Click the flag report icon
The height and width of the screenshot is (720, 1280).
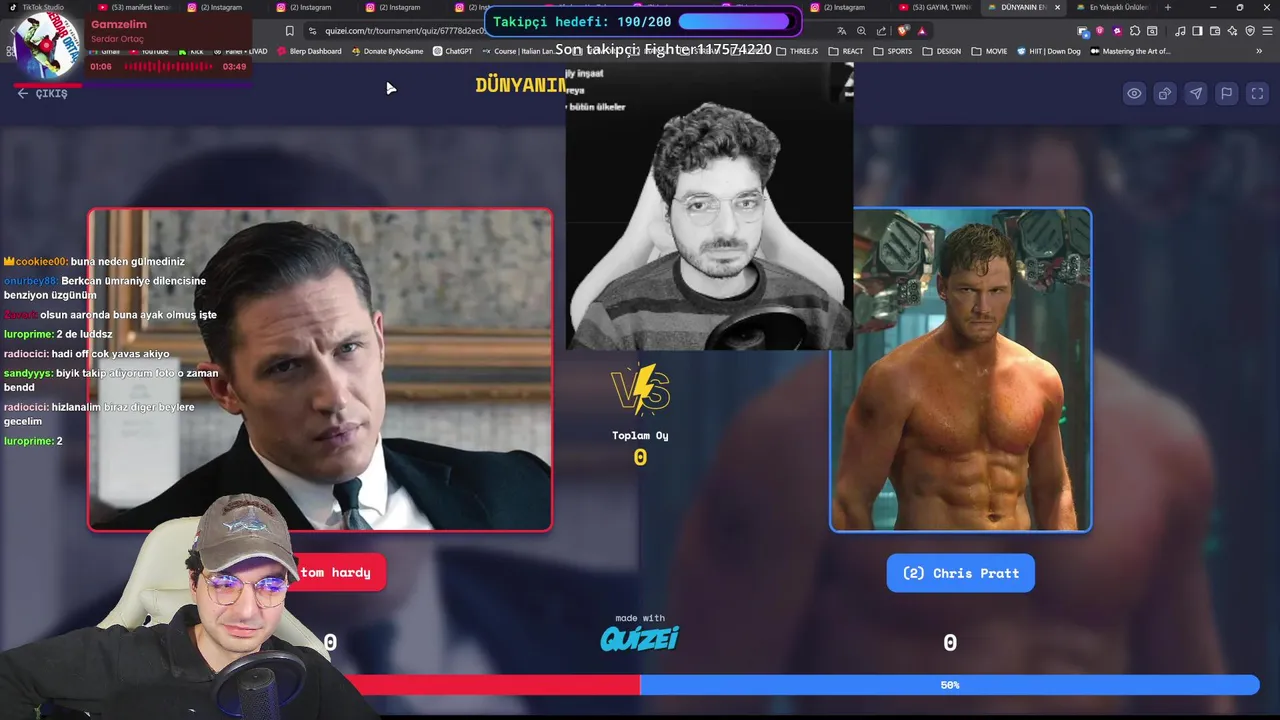(x=1227, y=93)
